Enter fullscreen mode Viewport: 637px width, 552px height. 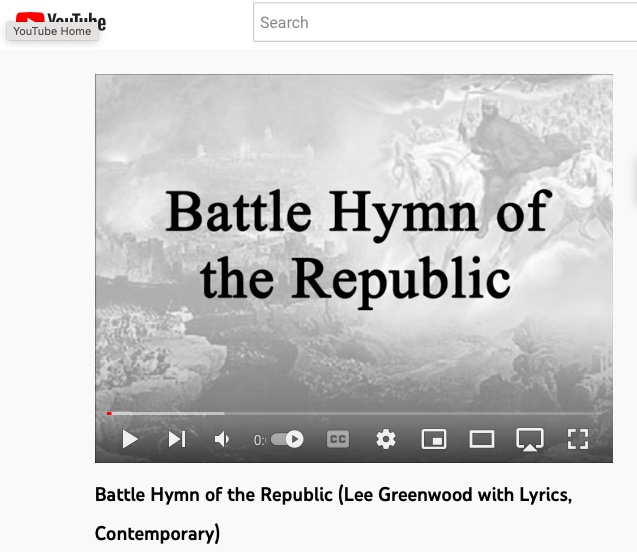577,439
